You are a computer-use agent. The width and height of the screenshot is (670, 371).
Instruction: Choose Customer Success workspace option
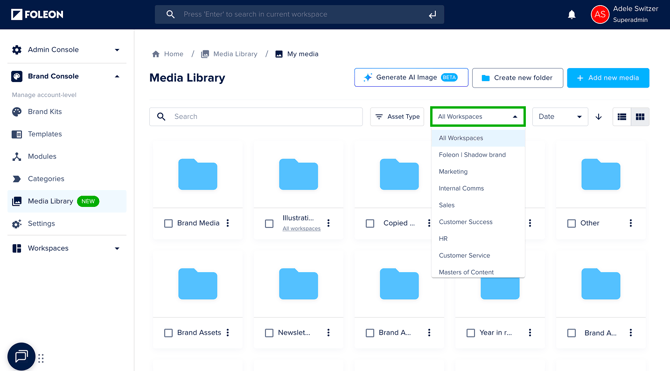point(478,222)
